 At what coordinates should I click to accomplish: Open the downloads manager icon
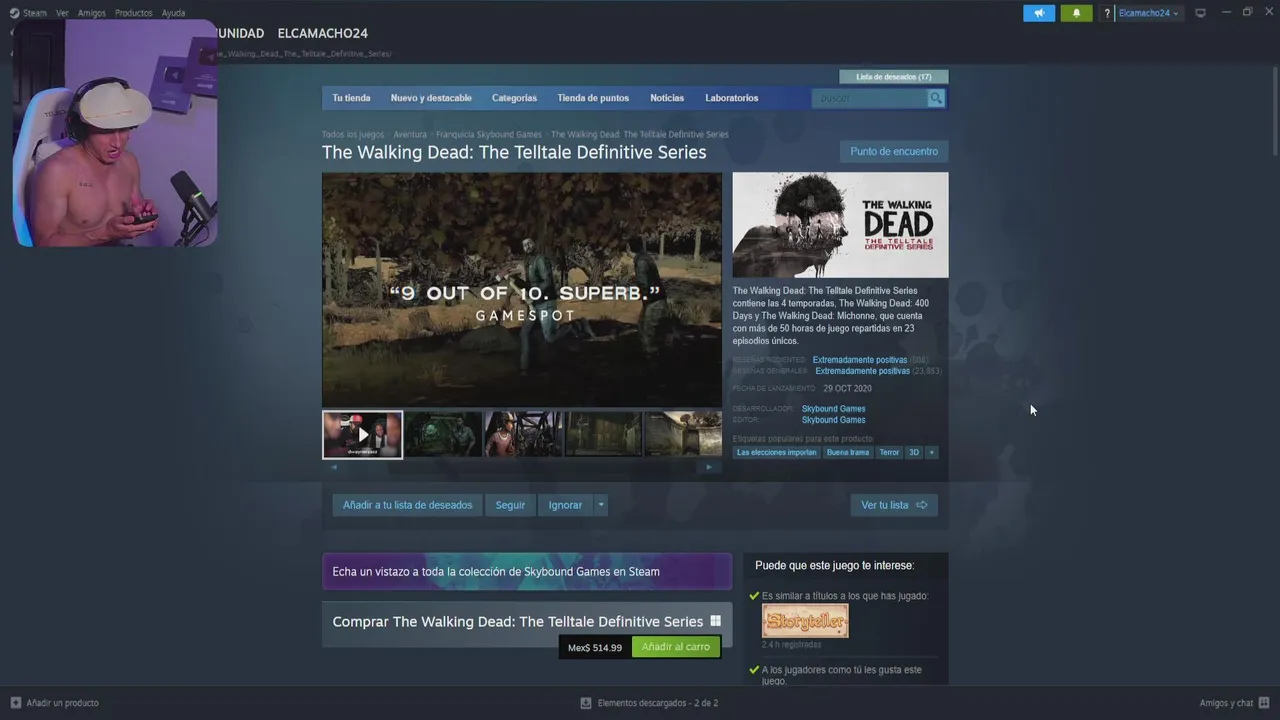pyautogui.click(x=586, y=703)
